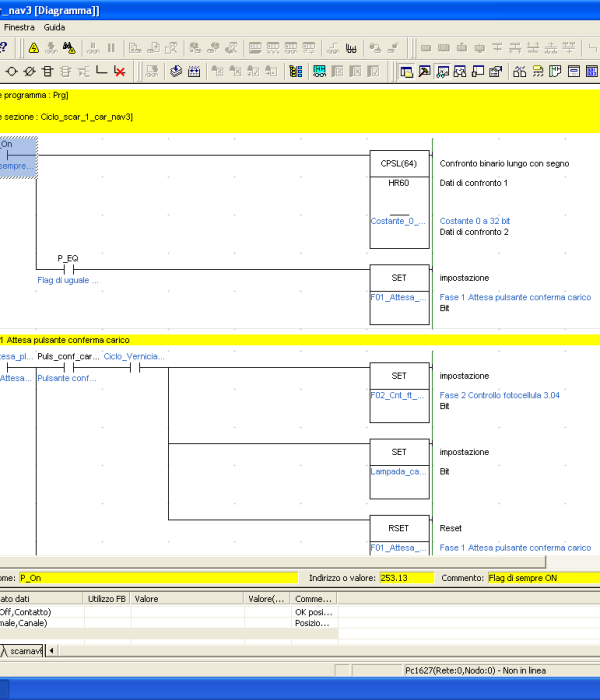
Task: Click the tab scroll left arrow
Action: tap(52, 651)
